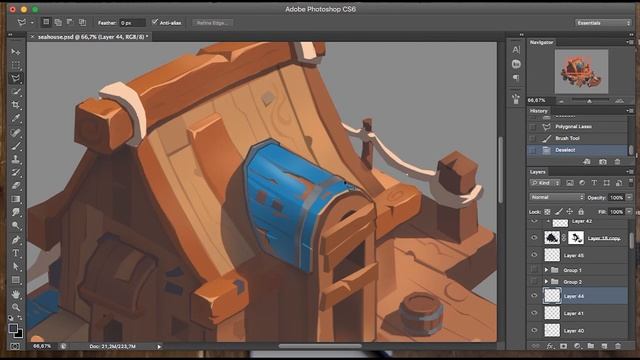Hide Layer 41 with eye icon
Screen dimensions: 640x360
[534, 313]
